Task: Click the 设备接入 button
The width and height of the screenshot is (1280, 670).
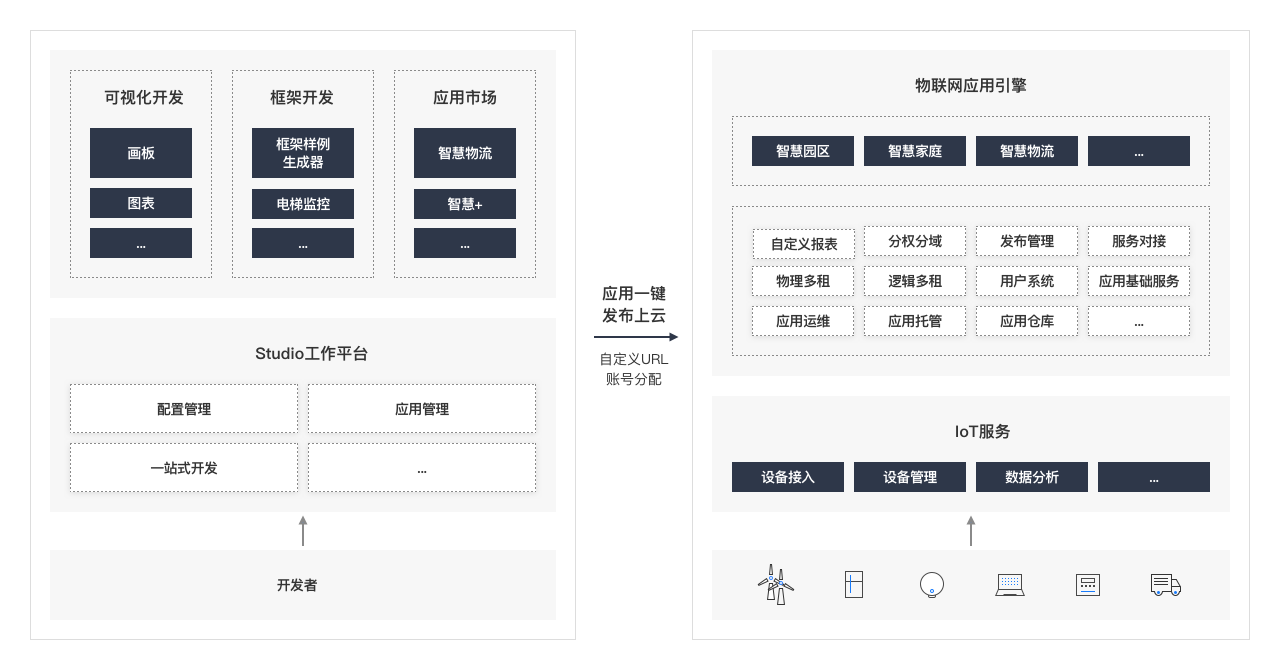Action: [787, 477]
